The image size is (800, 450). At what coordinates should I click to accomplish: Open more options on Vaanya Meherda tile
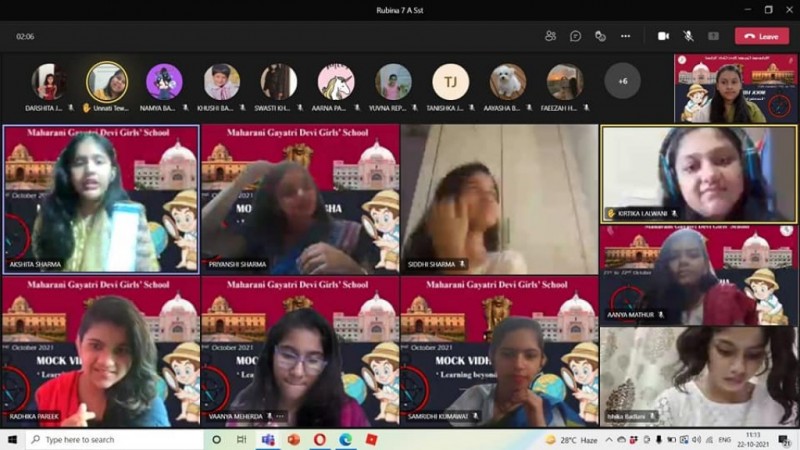pyautogui.click(x=280, y=416)
